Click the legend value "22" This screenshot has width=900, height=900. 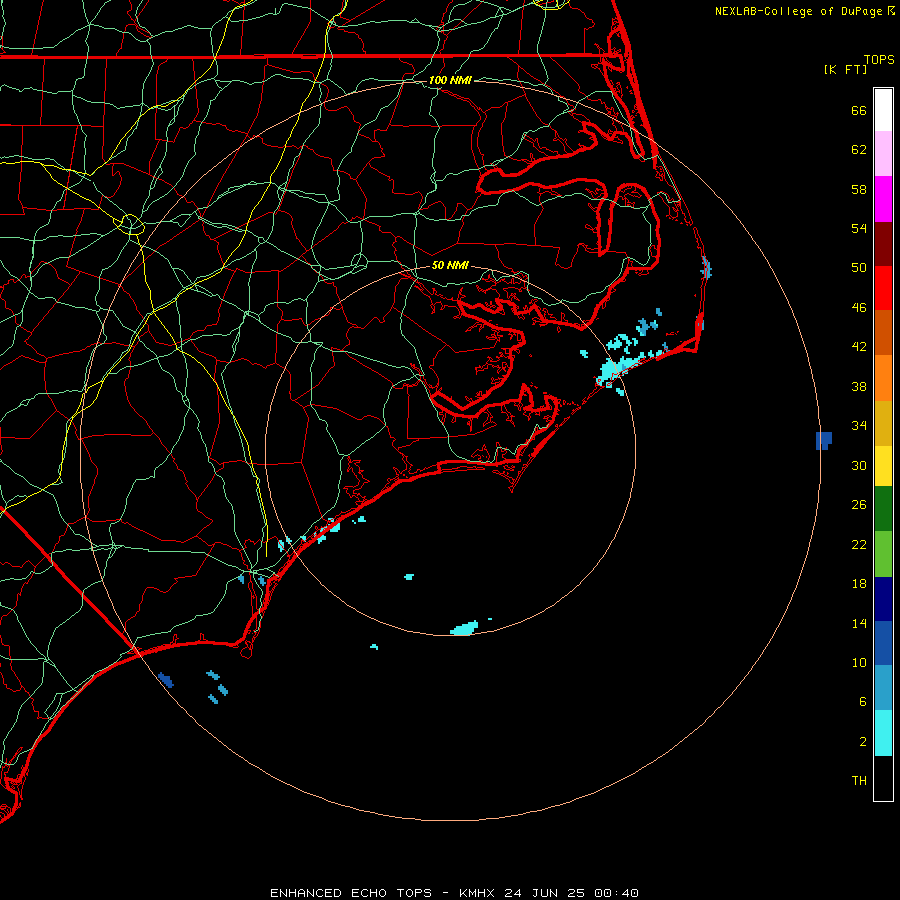[x=859, y=544]
